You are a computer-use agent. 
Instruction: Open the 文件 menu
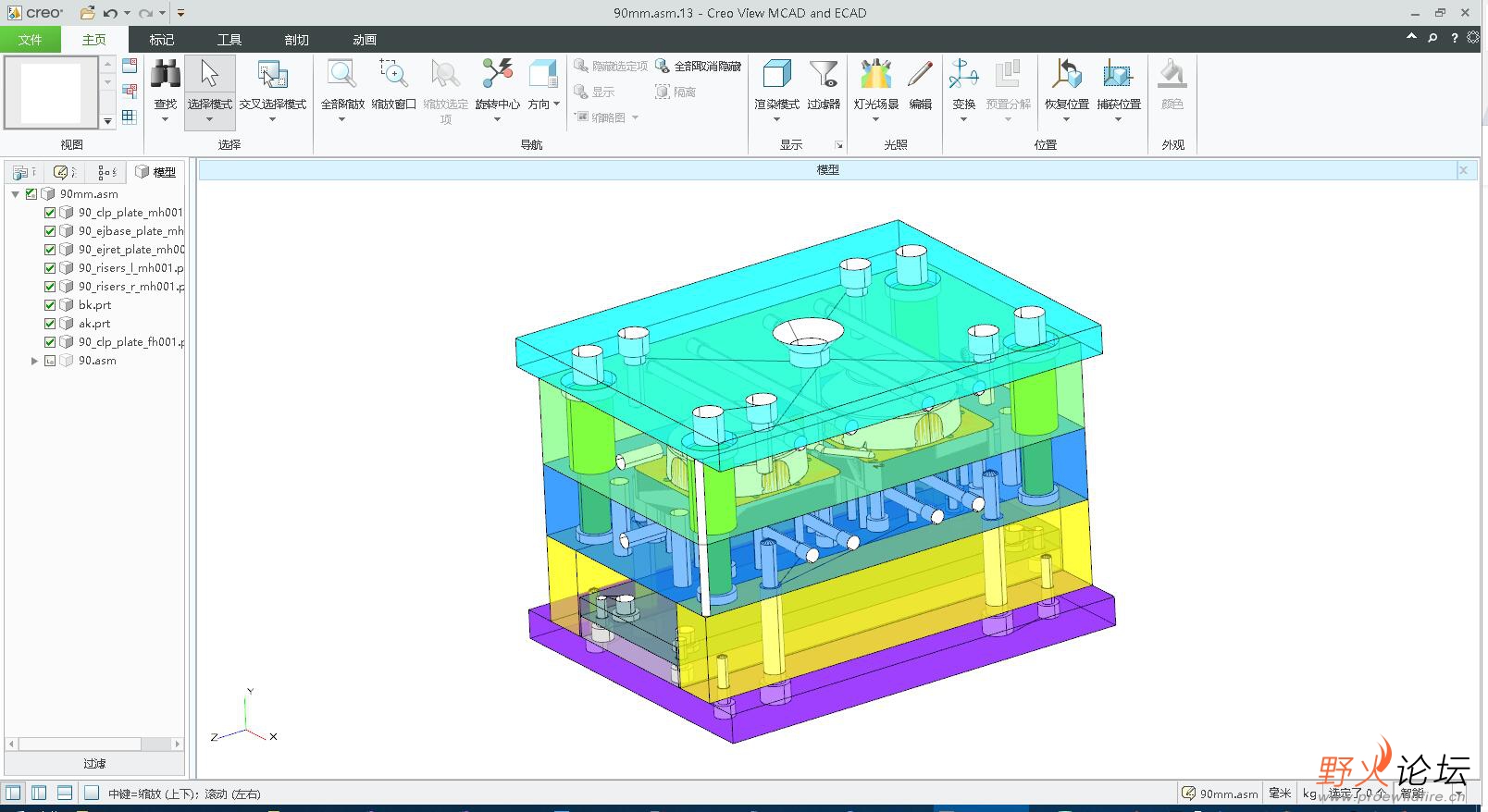click(31, 39)
